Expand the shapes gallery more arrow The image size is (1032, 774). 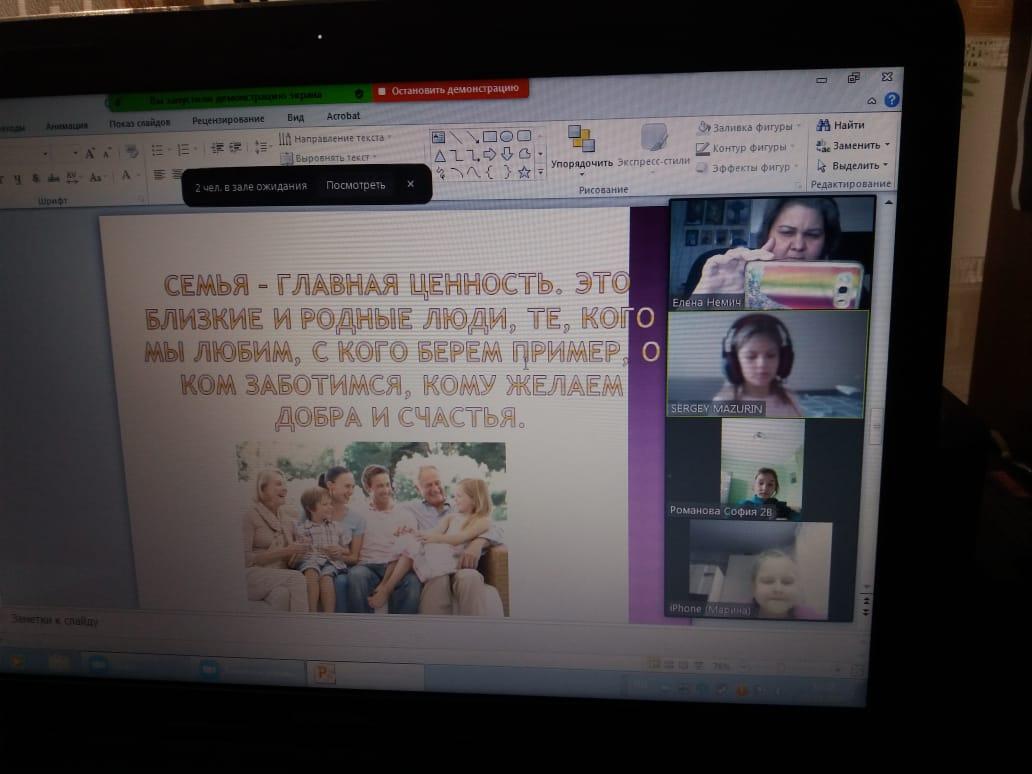541,172
